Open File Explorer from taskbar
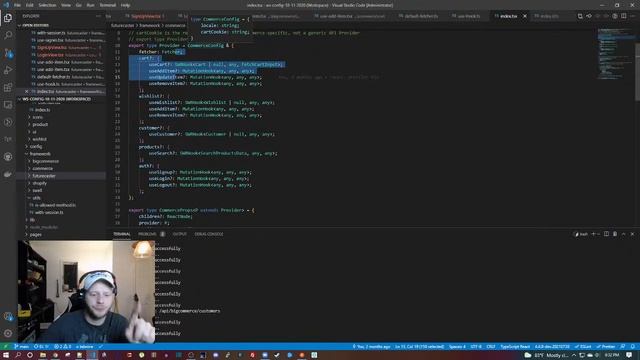 point(42,355)
